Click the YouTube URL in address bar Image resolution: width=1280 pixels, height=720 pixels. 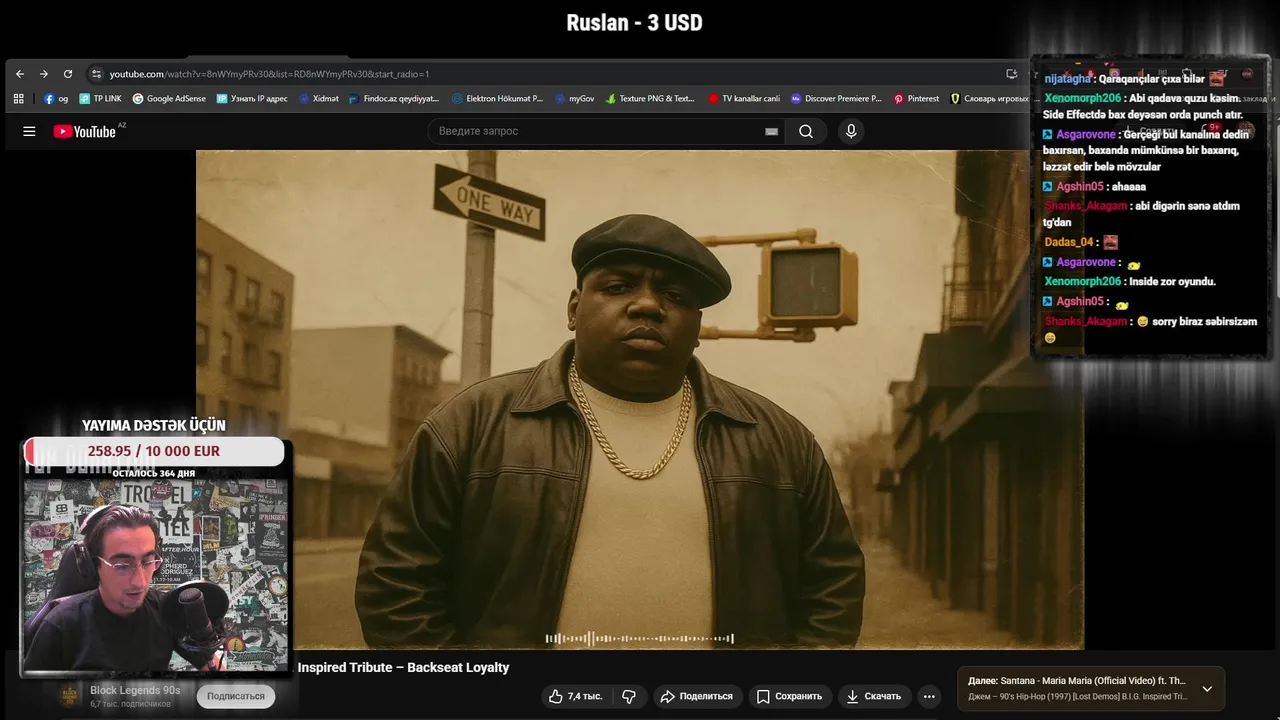[x=269, y=74]
